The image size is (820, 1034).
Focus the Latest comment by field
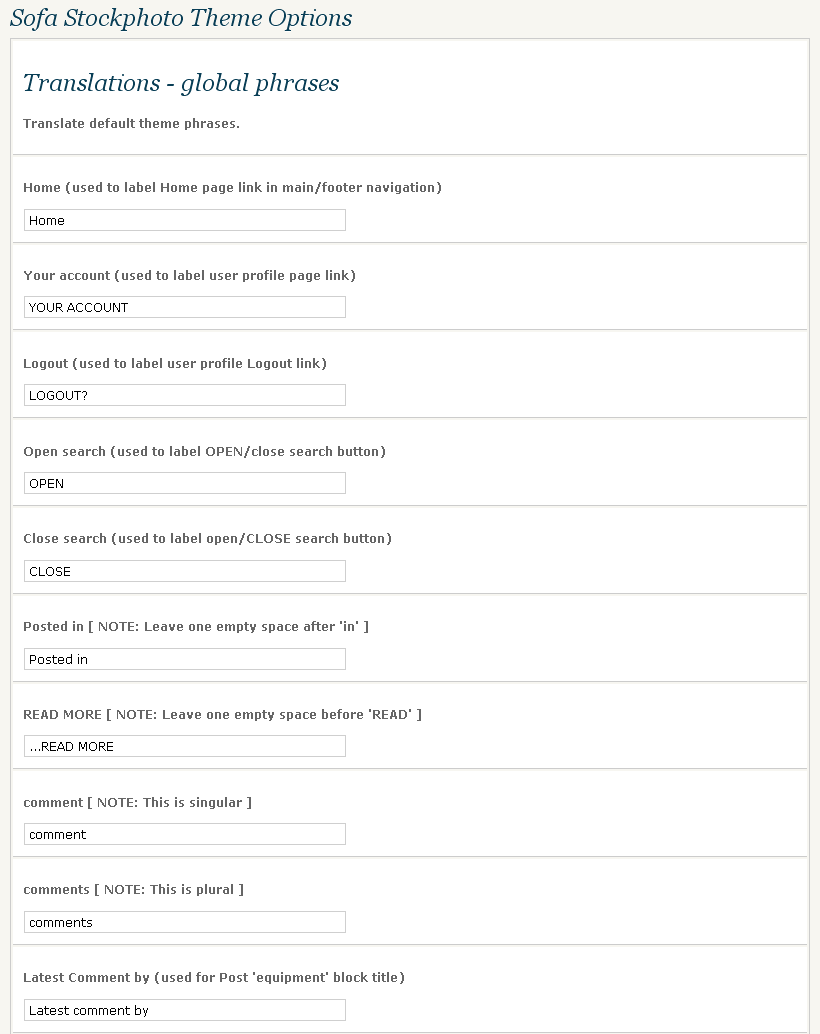click(x=185, y=1010)
